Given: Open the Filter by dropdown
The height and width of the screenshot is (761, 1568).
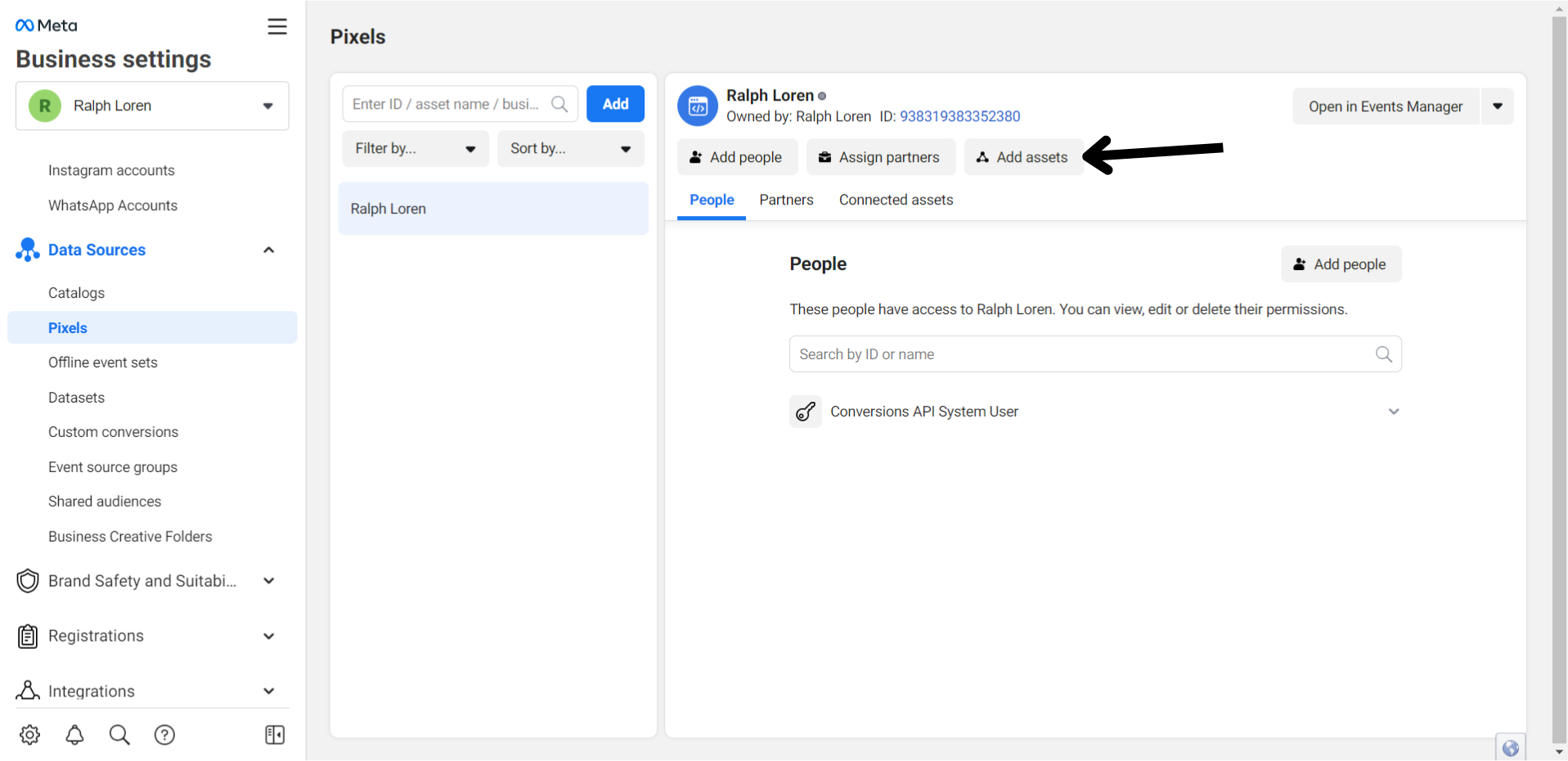Looking at the screenshot, I should point(416,149).
